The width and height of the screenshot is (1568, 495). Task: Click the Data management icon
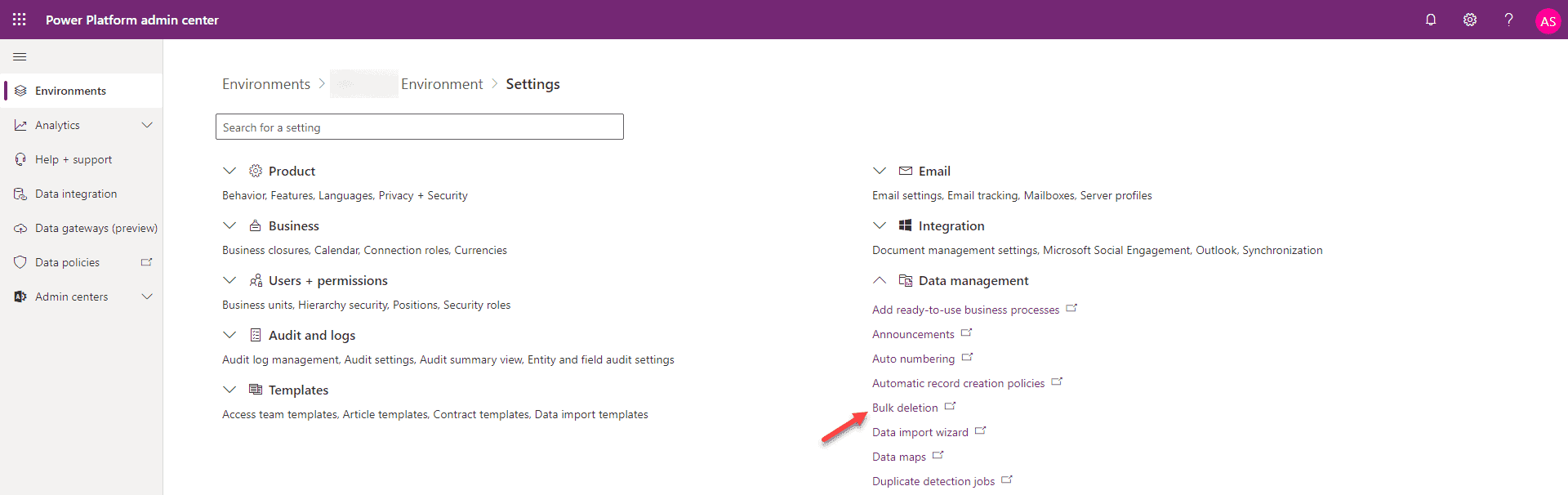906,280
